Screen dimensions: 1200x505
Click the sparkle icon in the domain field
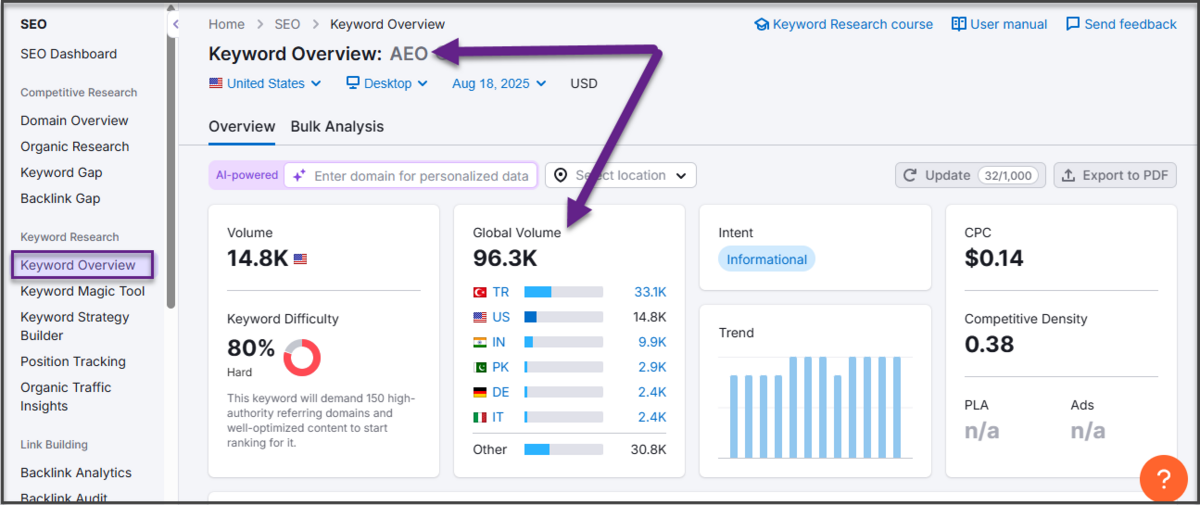[299, 175]
